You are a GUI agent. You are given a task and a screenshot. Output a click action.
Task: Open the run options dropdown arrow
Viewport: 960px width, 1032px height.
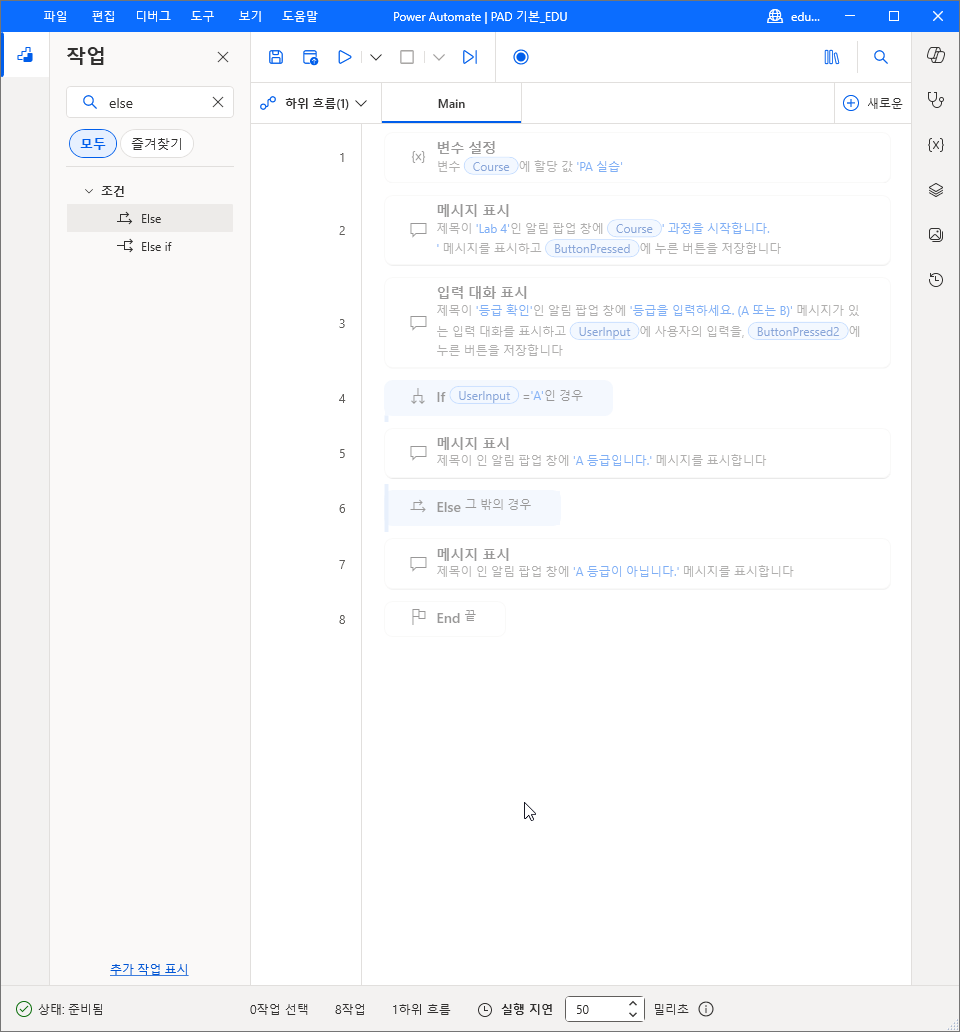pyautogui.click(x=376, y=57)
